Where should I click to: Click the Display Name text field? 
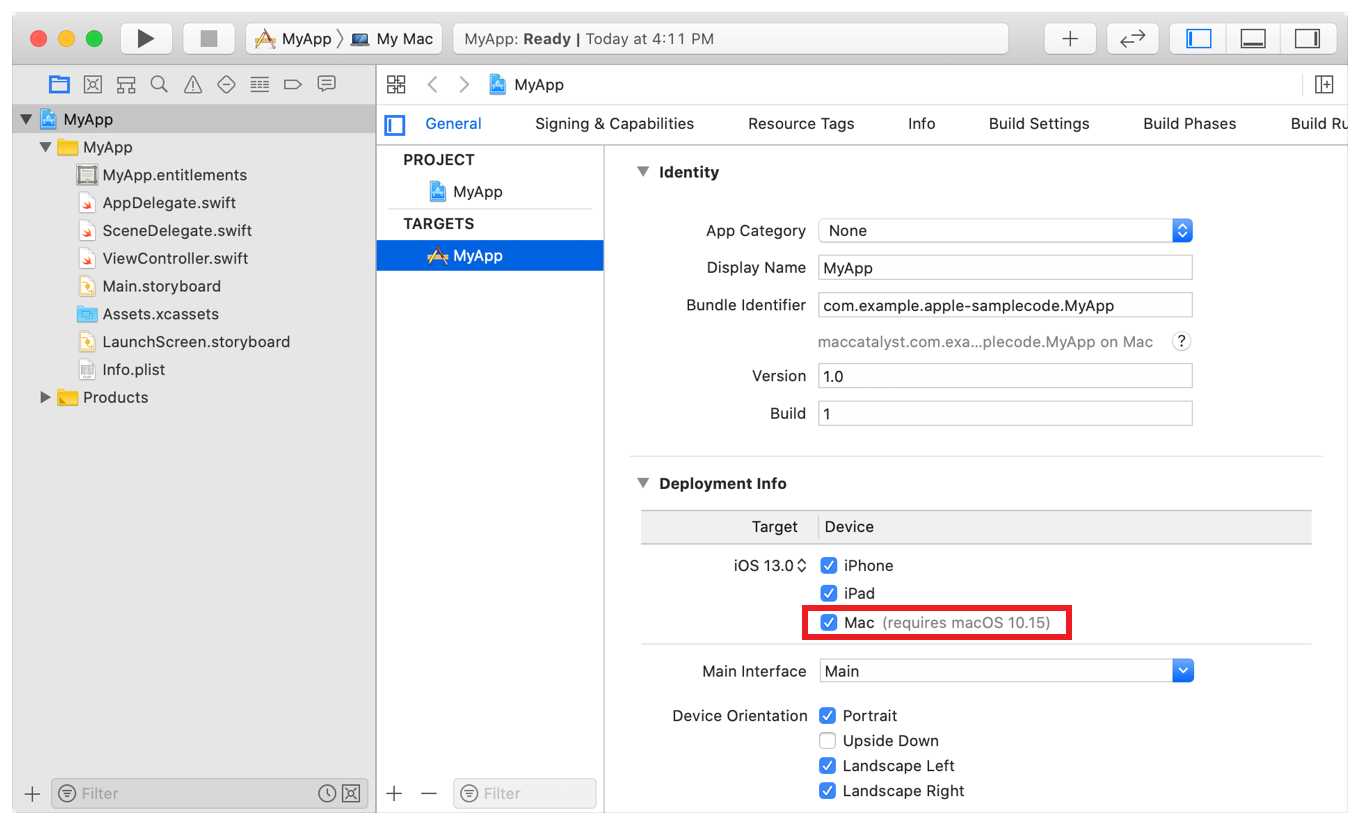click(1005, 268)
